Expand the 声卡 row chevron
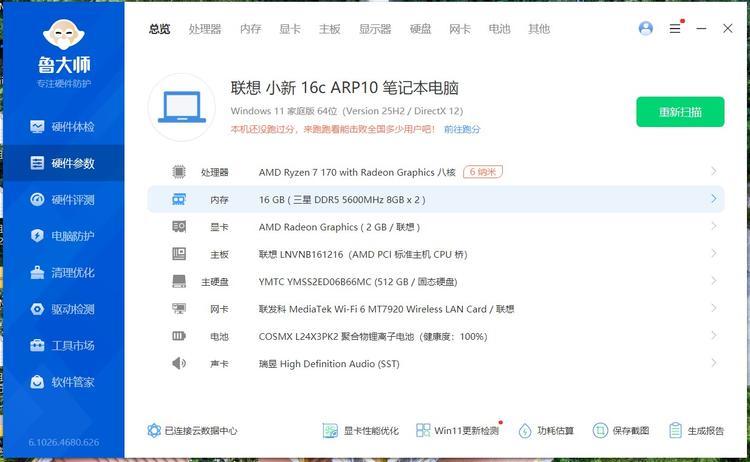 tap(714, 363)
